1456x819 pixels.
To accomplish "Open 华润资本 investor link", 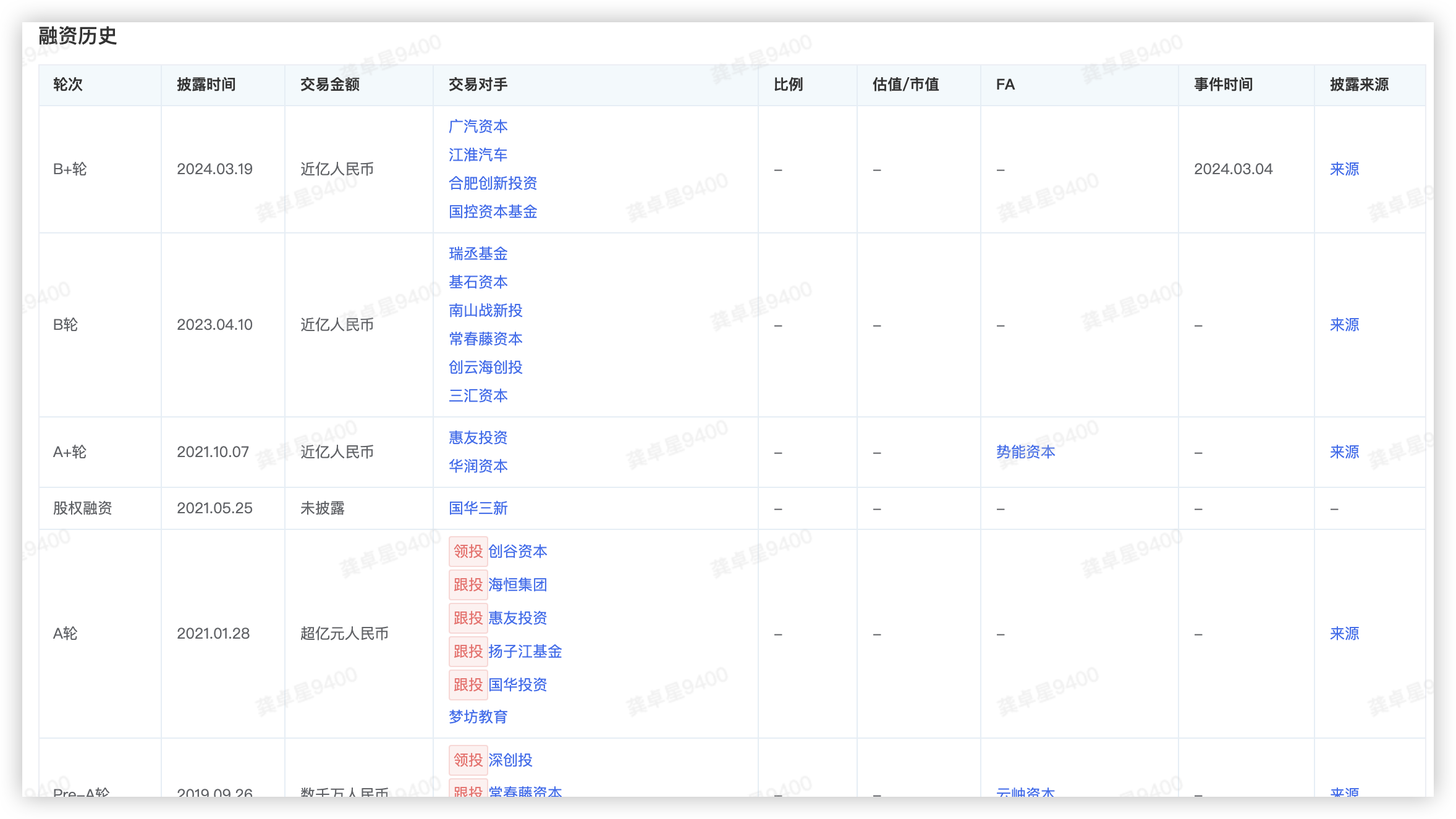I will point(478,466).
